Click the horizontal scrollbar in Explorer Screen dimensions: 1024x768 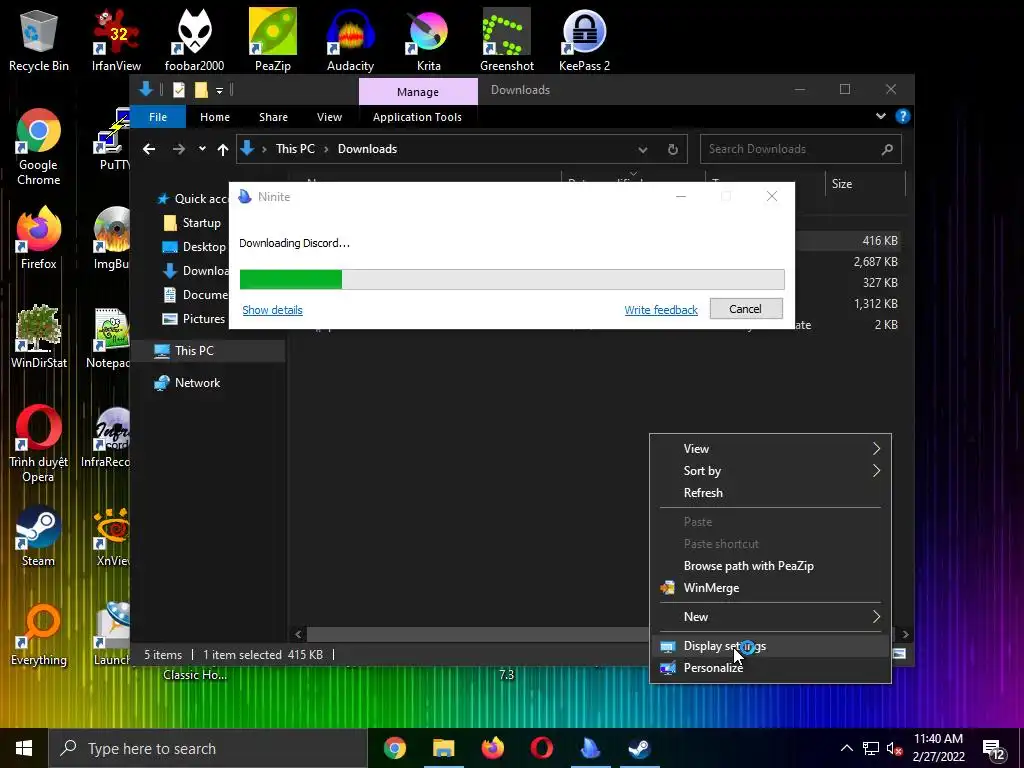(477, 634)
